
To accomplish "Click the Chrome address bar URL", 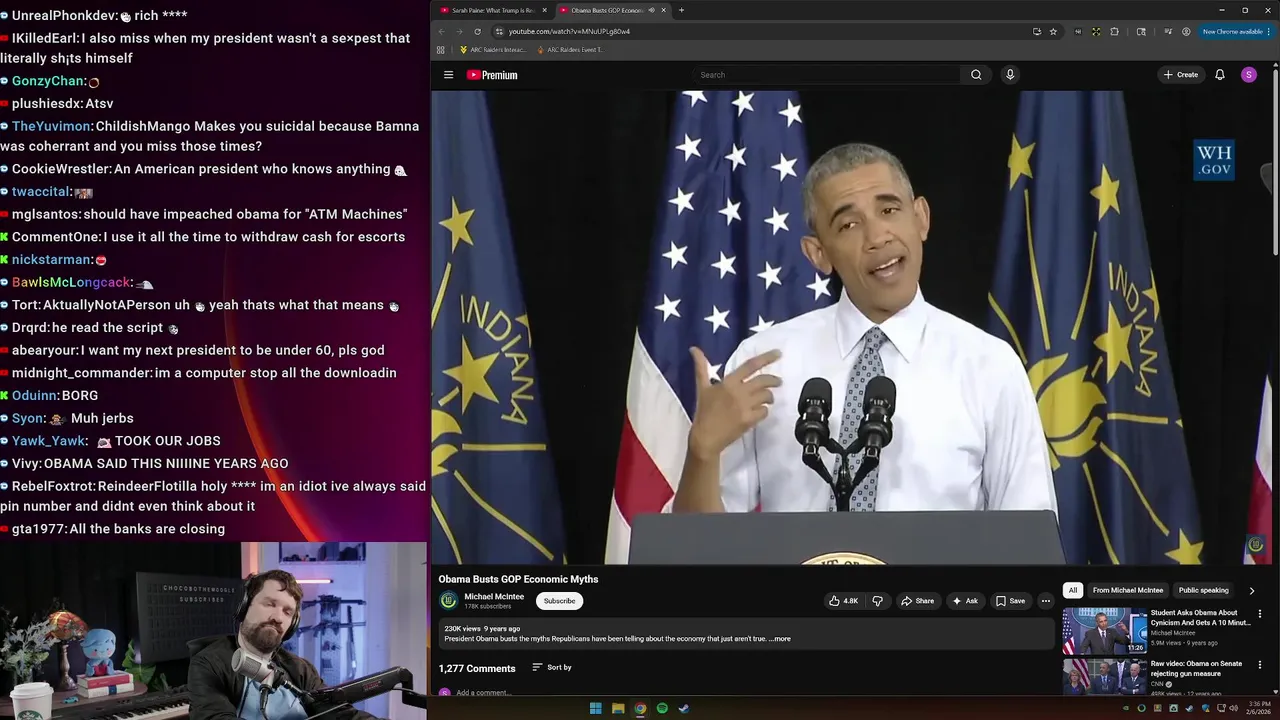I will coord(569,31).
